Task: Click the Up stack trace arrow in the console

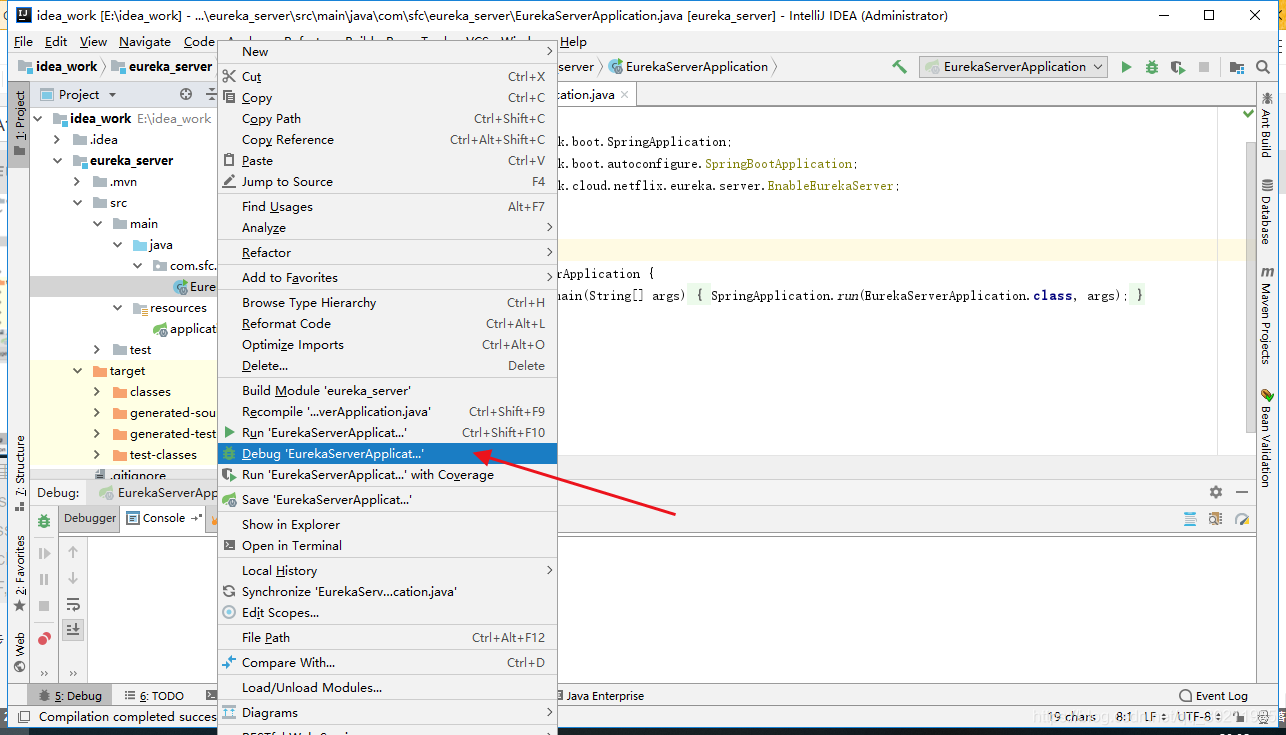Action: click(x=73, y=552)
